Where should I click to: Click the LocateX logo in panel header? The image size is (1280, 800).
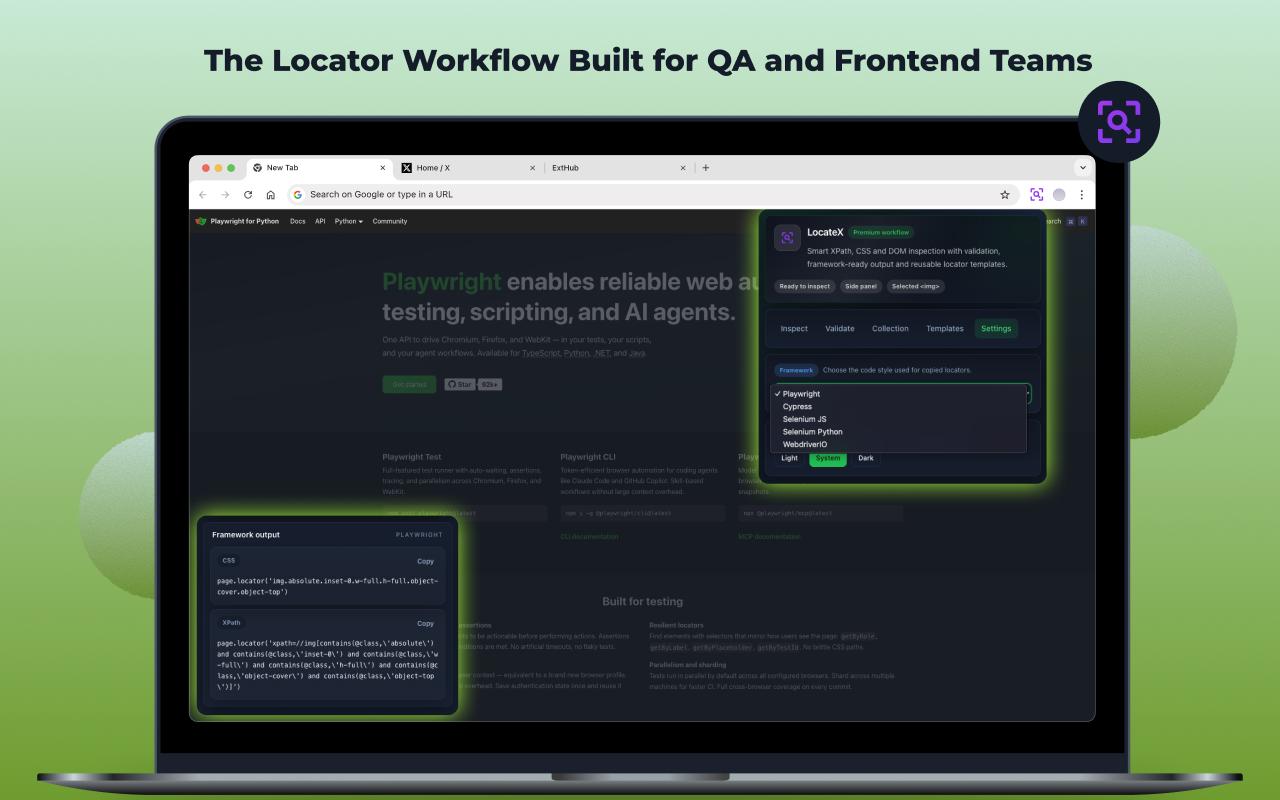pyautogui.click(x=787, y=237)
